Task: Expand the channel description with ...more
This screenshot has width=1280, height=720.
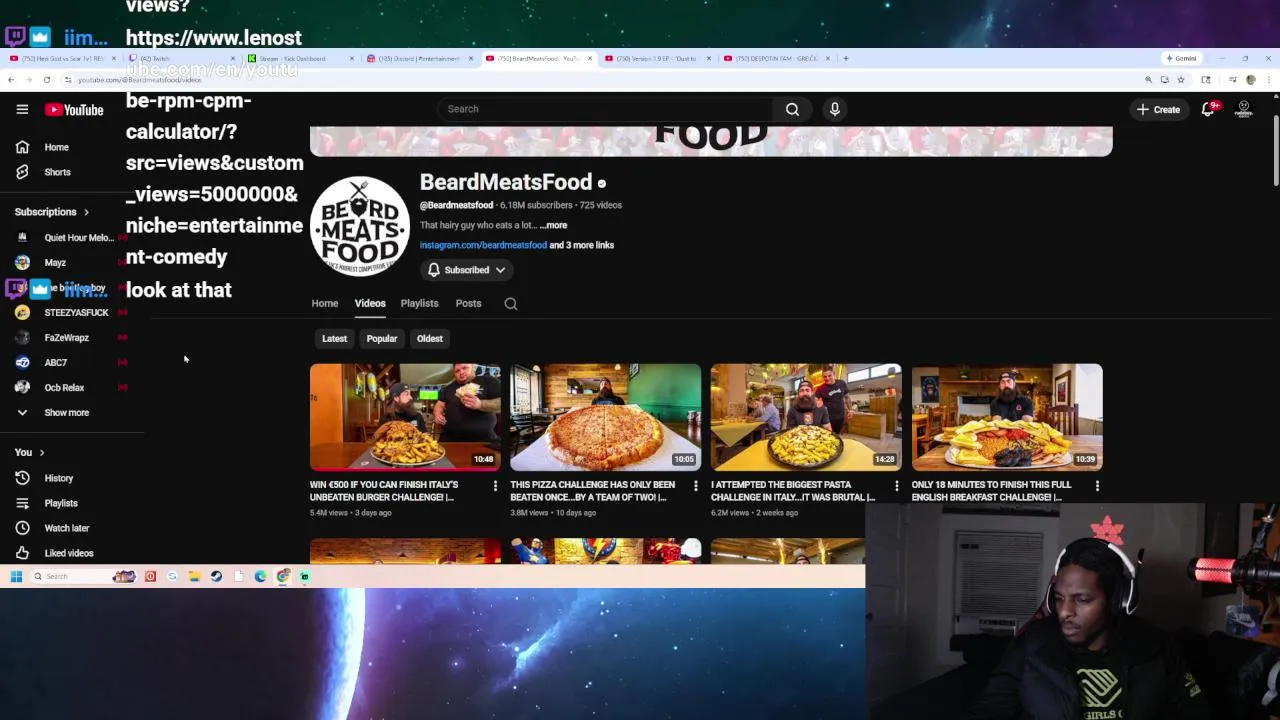Action: click(x=553, y=225)
